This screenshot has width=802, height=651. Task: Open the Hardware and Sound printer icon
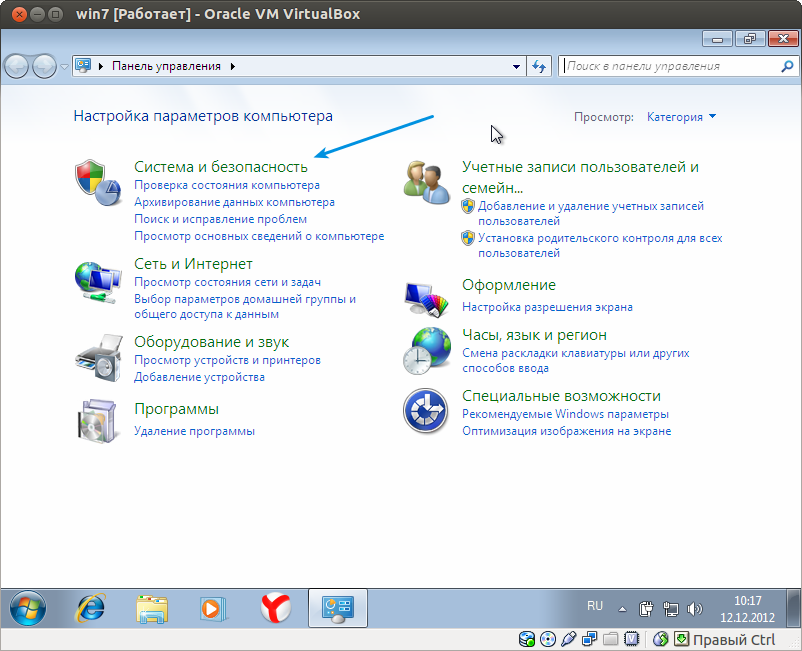point(99,358)
